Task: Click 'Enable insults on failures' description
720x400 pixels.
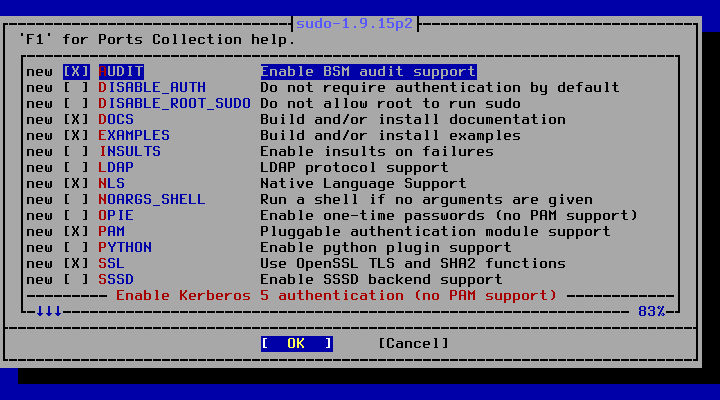Action: coord(377,152)
